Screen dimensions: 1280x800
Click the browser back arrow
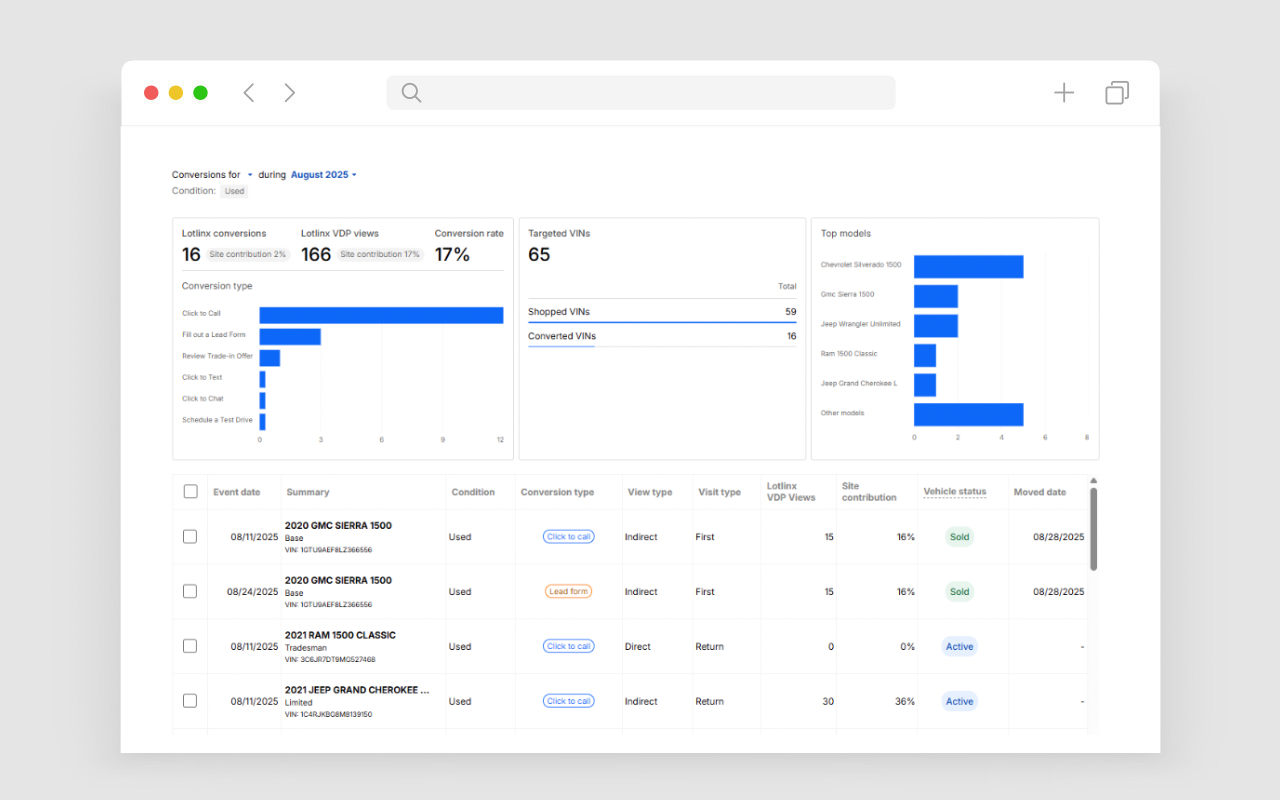(x=249, y=93)
